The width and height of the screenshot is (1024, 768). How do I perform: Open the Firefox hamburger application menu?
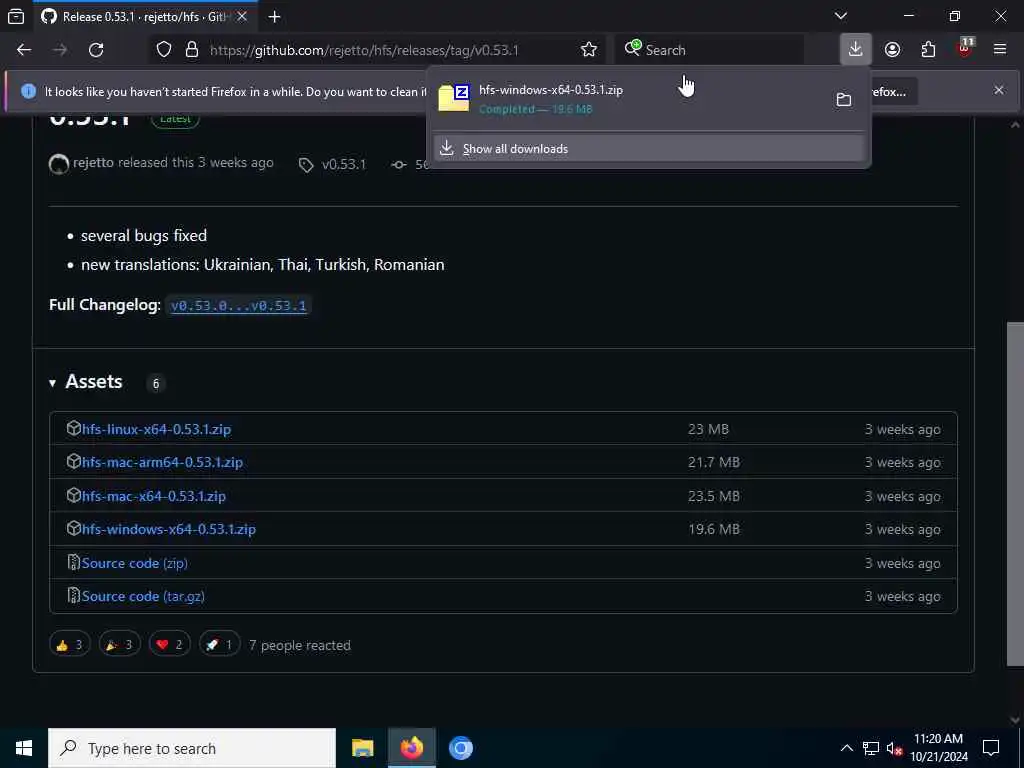(1000, 50)
